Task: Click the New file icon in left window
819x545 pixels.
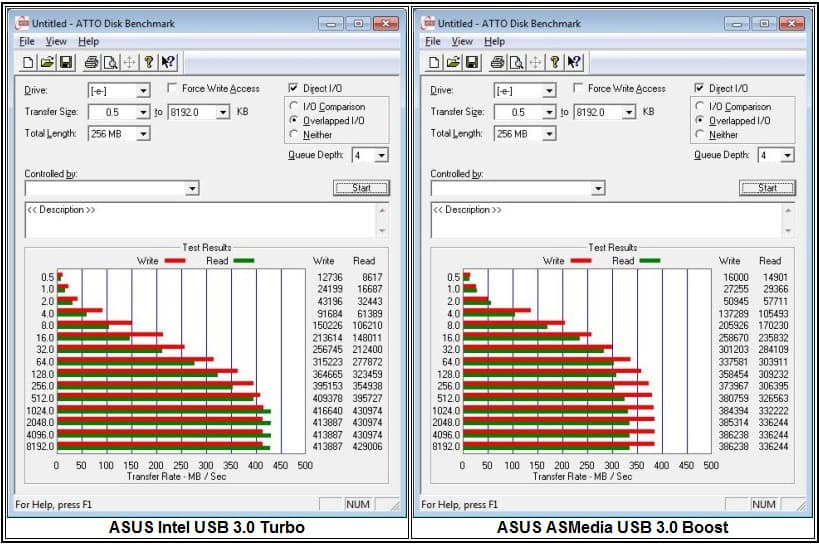Action: (x=29, y=63)
